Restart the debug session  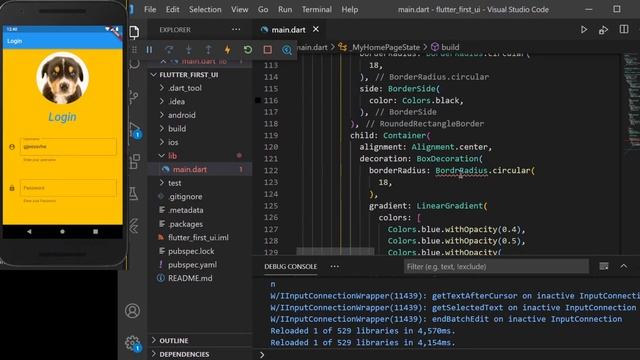click(248, 50)
